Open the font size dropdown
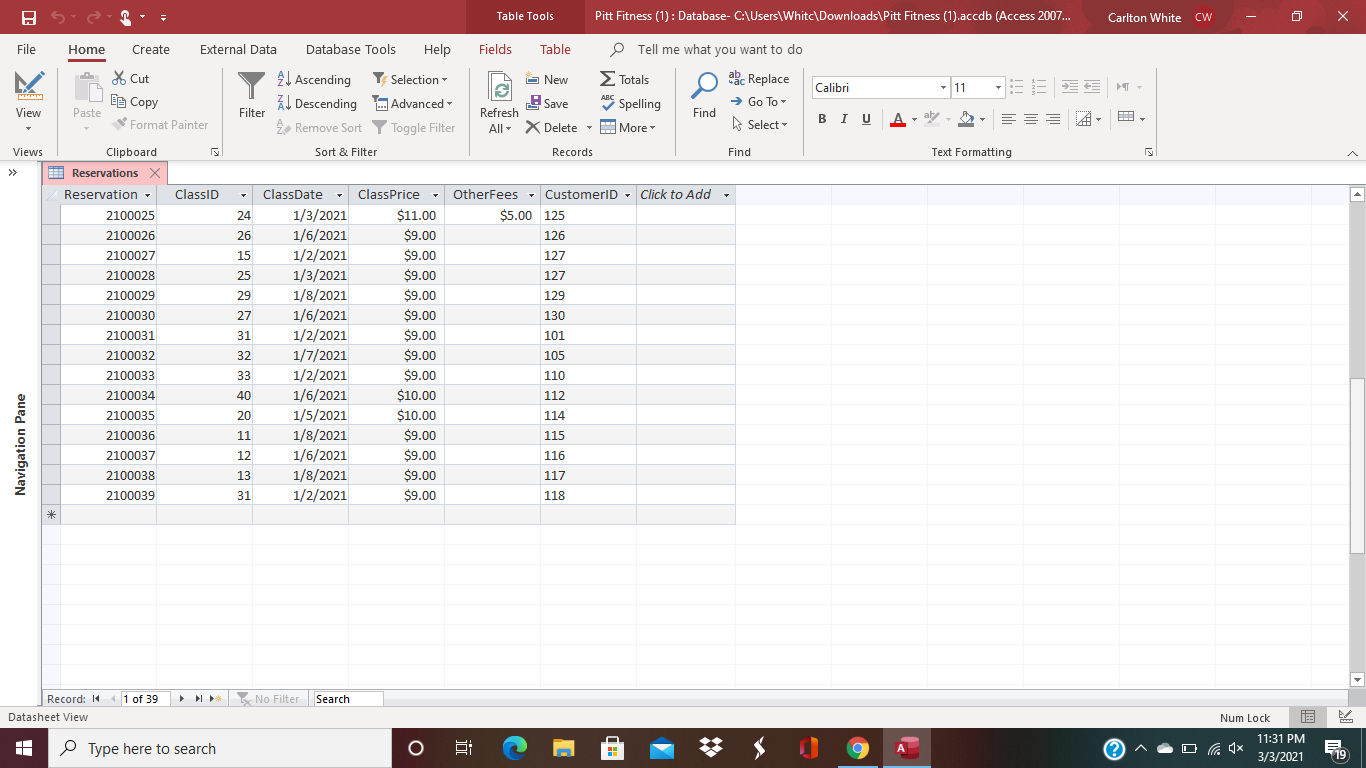 click(996, 87)
